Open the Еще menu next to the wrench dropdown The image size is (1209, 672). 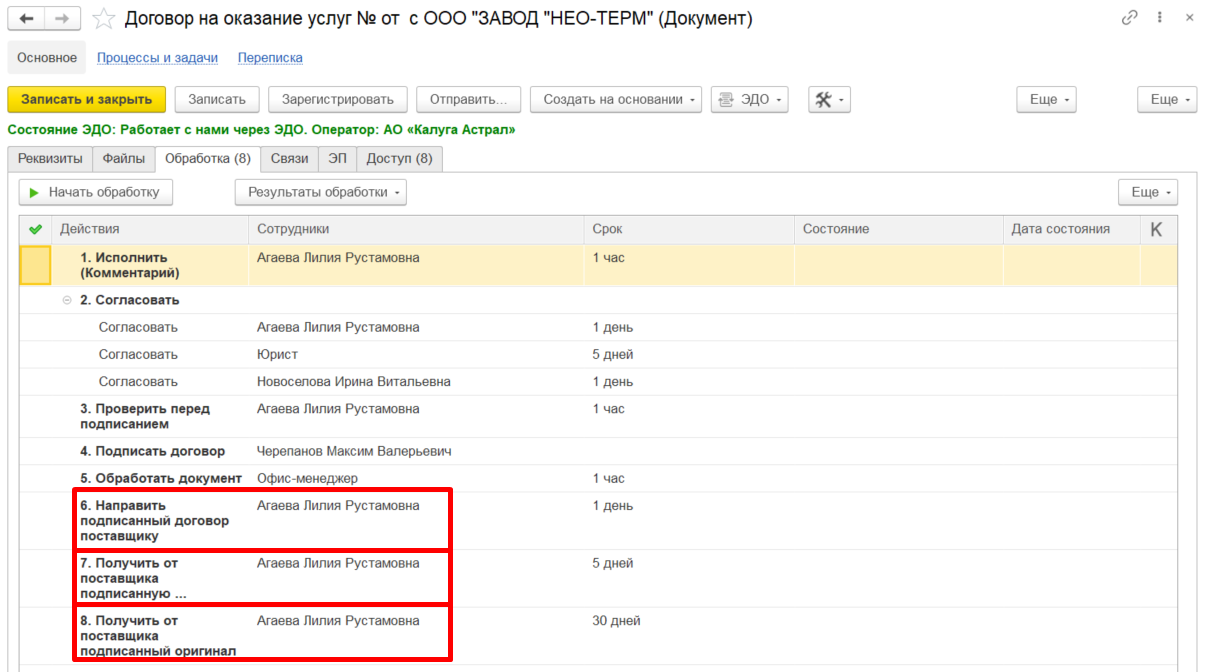pos(1047,99)
